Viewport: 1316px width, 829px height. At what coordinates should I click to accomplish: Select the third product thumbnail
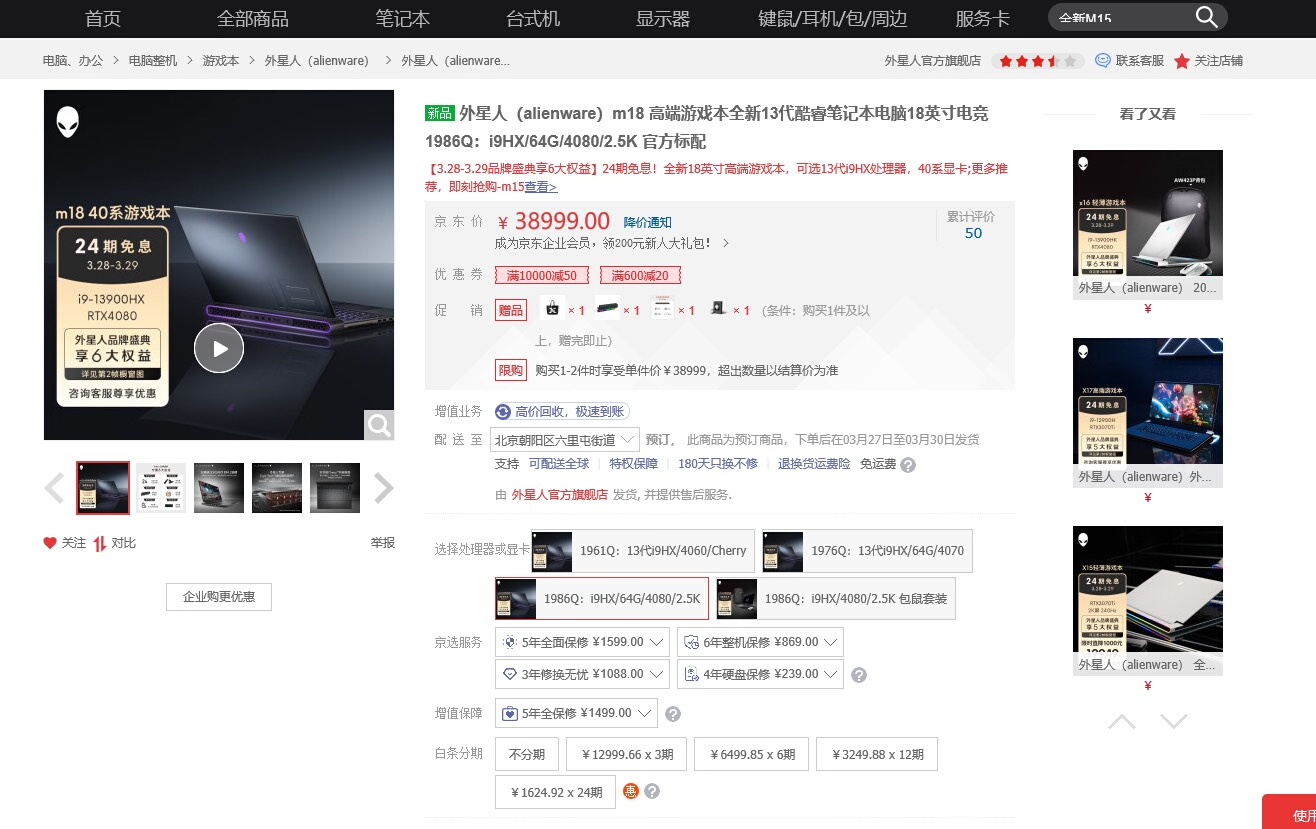click(x=219, y=488)
